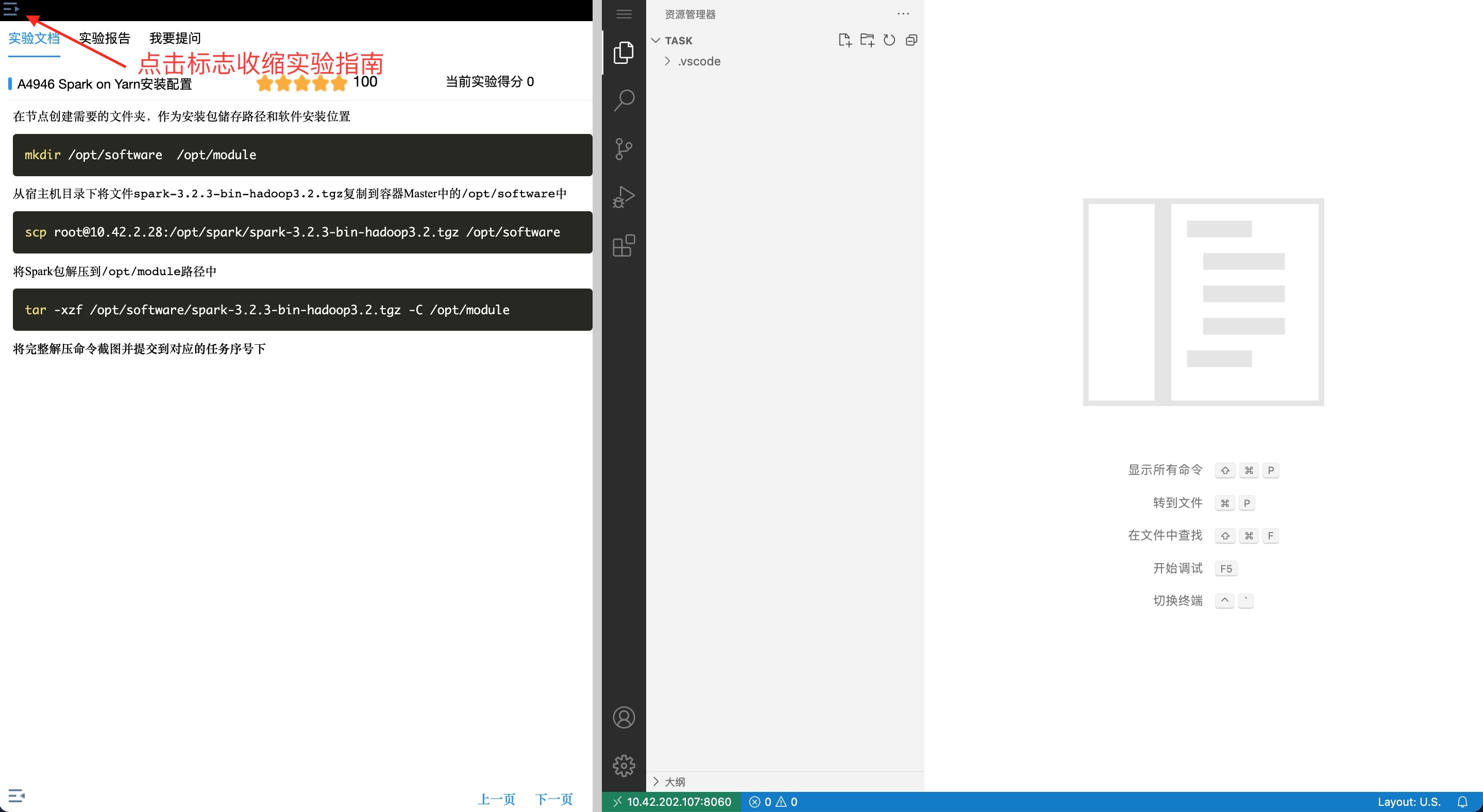Open the Run and Debug view
Viewport: 1483px width, 812px height.
[623, 197]
